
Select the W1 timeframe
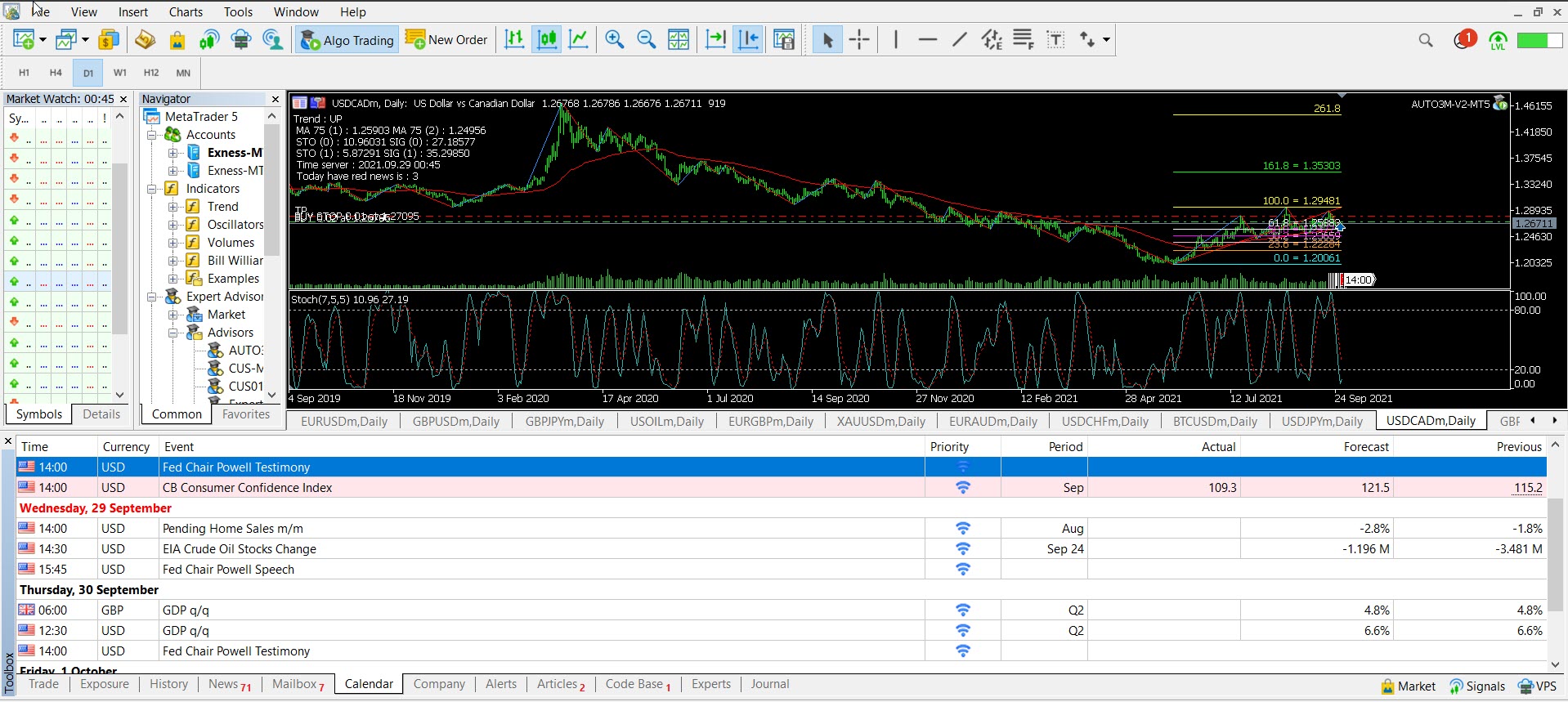point(120,73)
